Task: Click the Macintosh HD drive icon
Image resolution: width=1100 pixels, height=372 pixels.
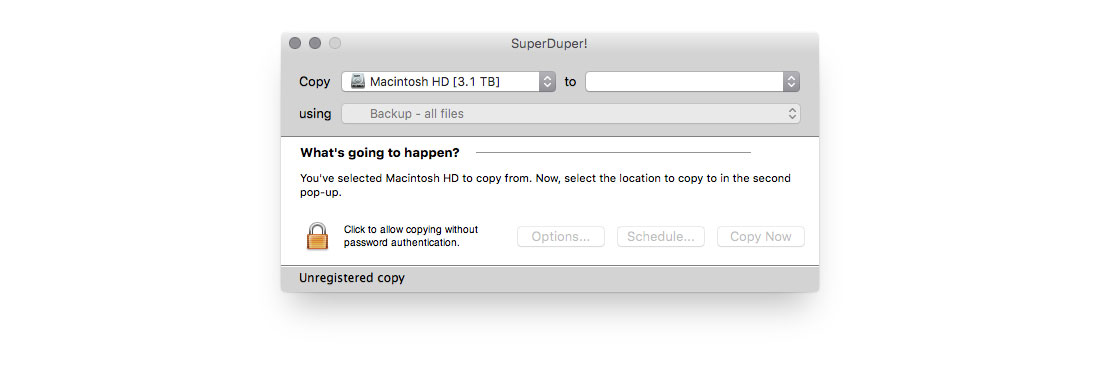Action: [358, 81]
